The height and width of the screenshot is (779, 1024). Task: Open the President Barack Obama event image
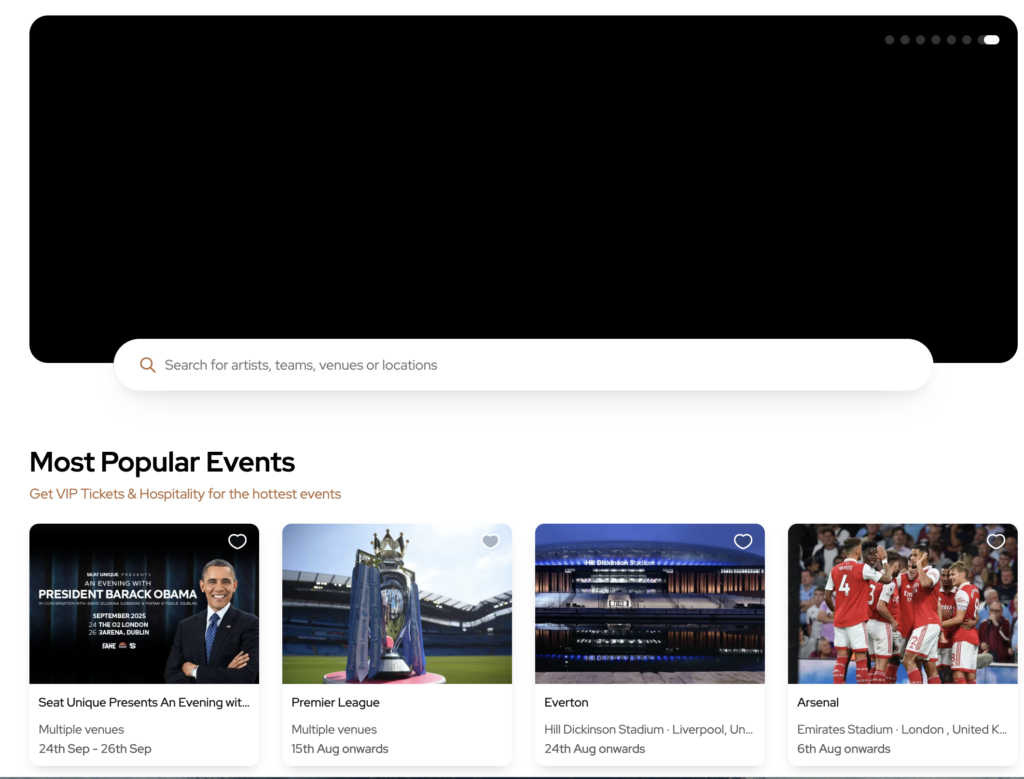click(144, 610)
